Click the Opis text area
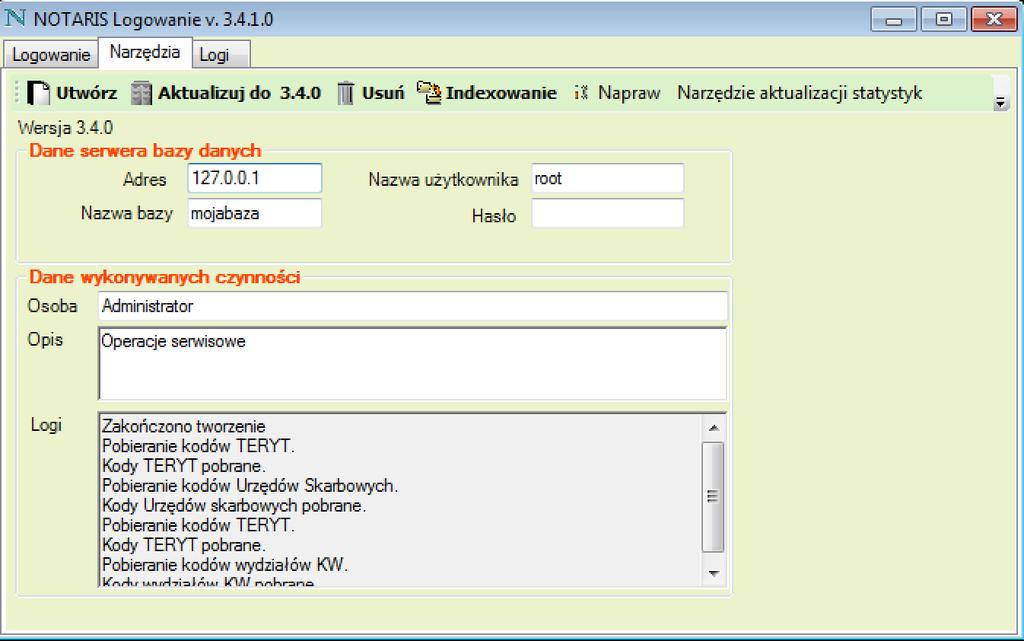The height and width of the screenshot is (641, 1024). pyautogui.click(x=413, y=364)
